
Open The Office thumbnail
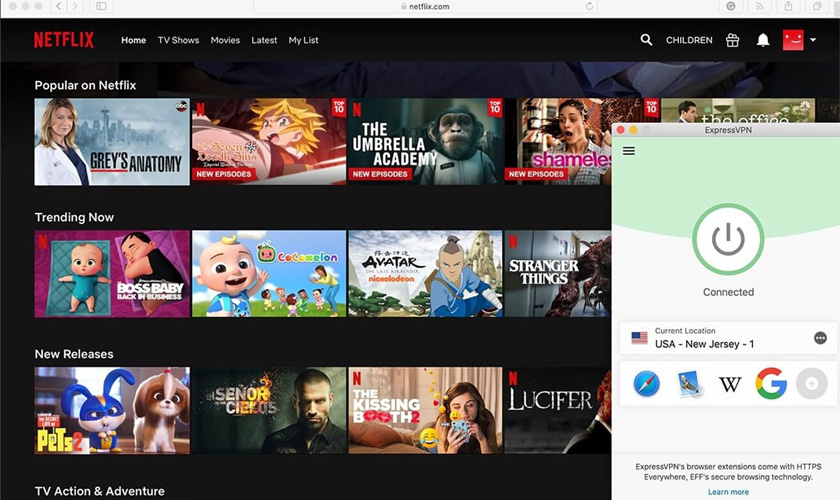(x=738, y=111)
